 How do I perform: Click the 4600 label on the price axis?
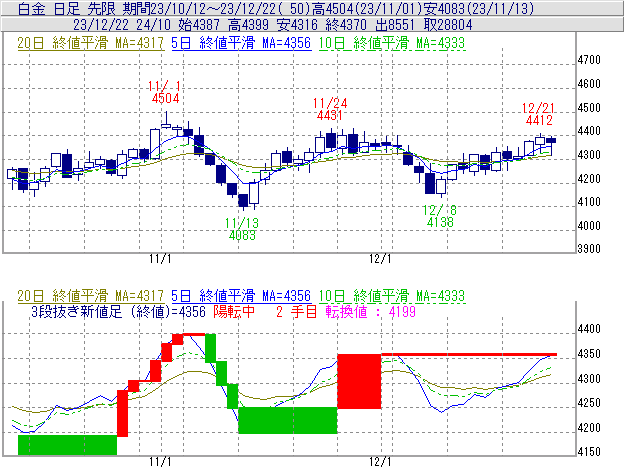589,84
